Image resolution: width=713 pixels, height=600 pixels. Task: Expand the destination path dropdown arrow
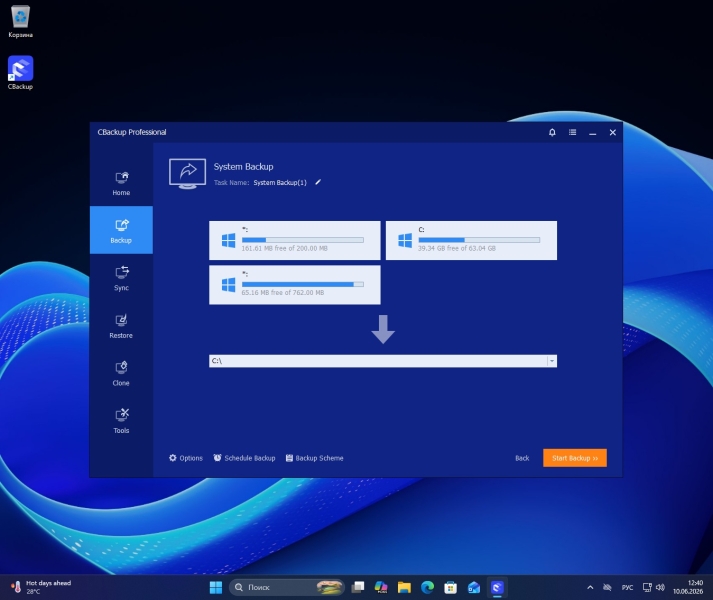click(552, 361)
